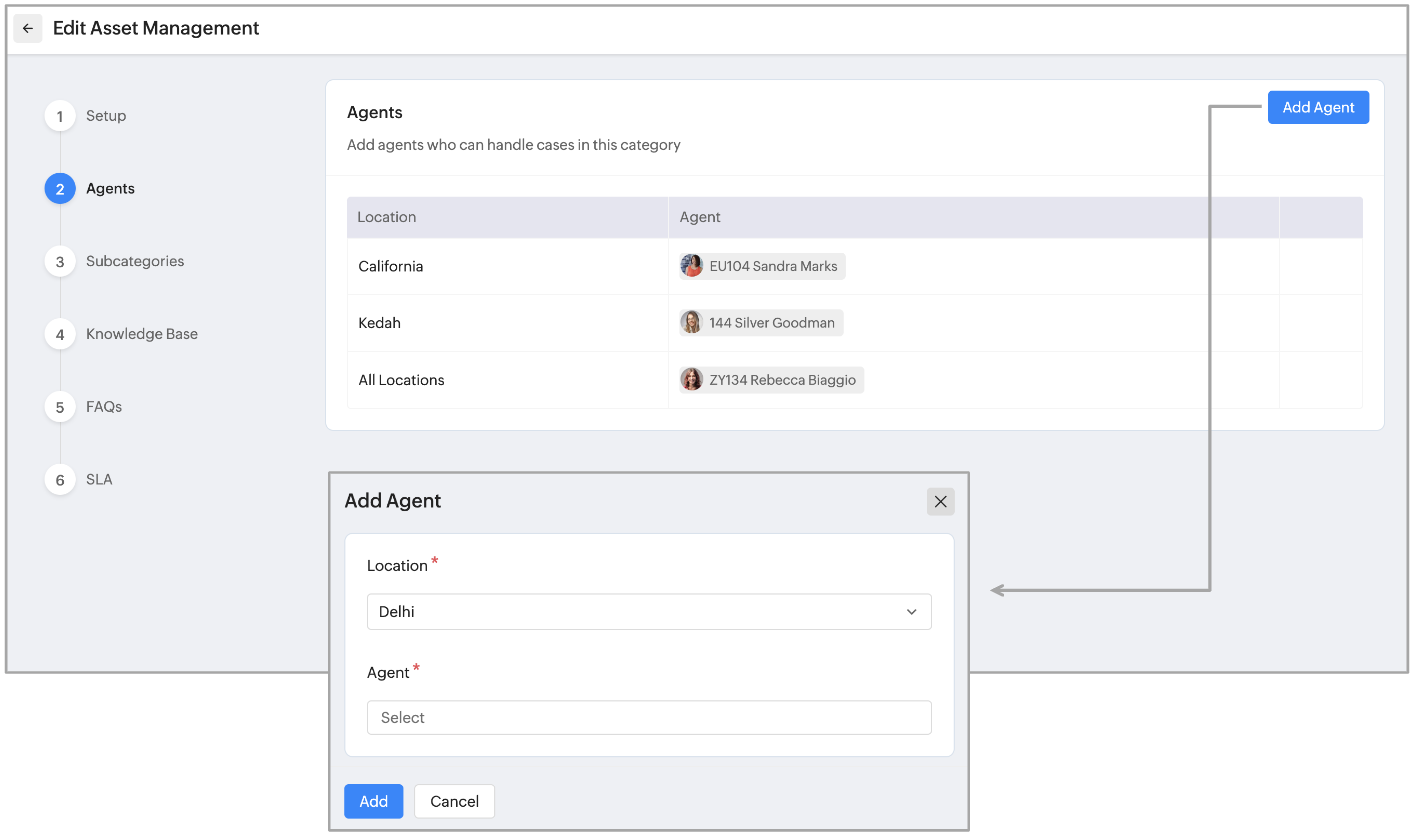Image resolution: width=1416 pixels, height=838 pixels.
Task: Click the All Locations row cell
Action: click(402, 380)
